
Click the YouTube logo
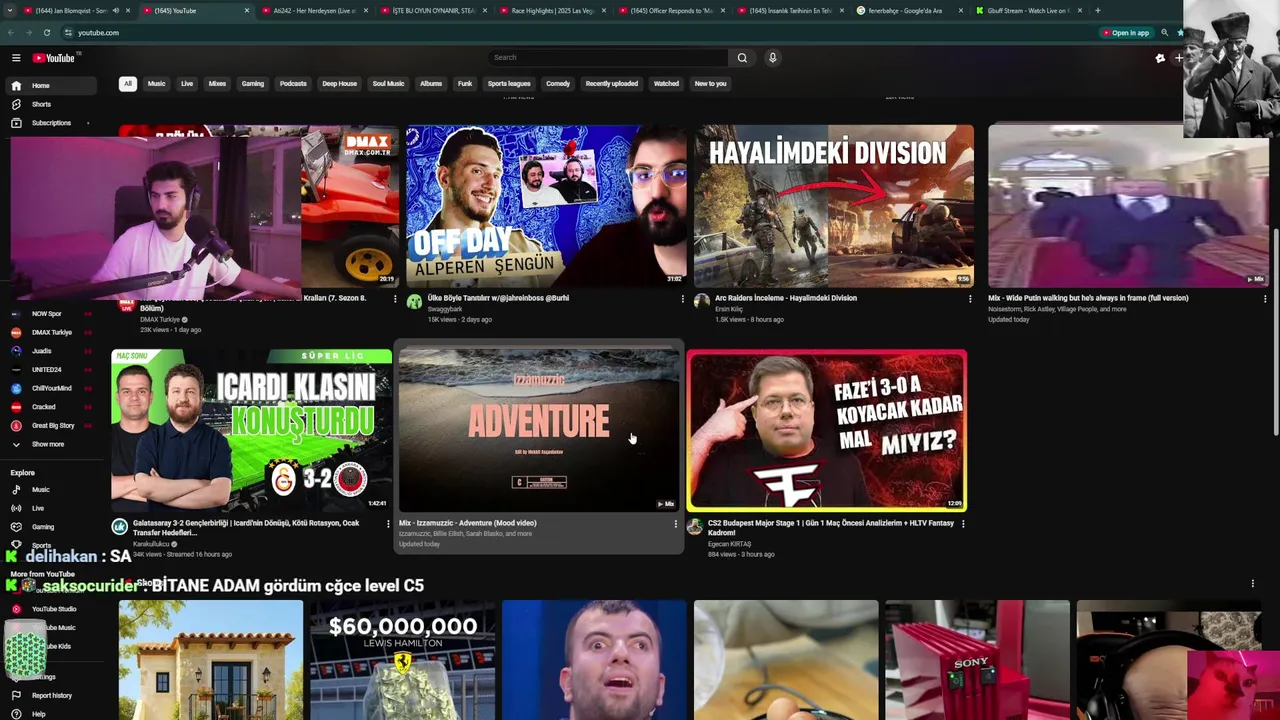click(x=54, y=58)
